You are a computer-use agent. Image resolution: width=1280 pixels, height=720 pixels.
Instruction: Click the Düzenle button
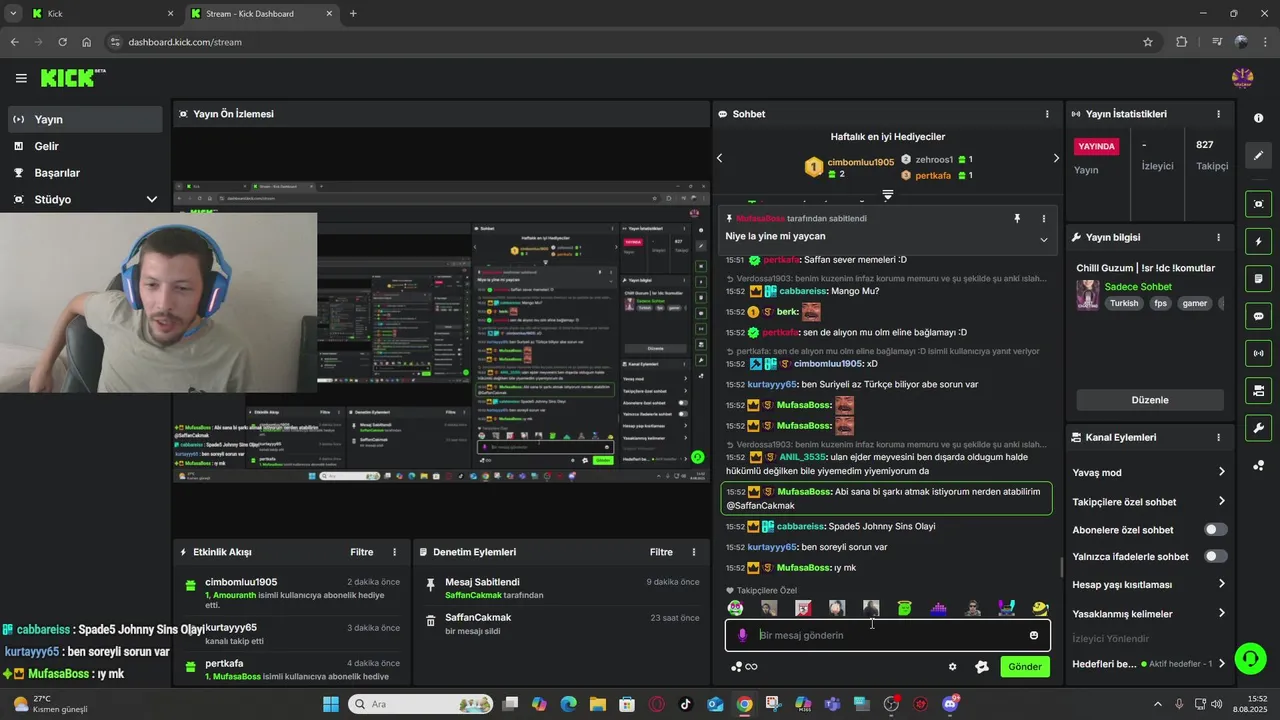(x=1150, y=400)
